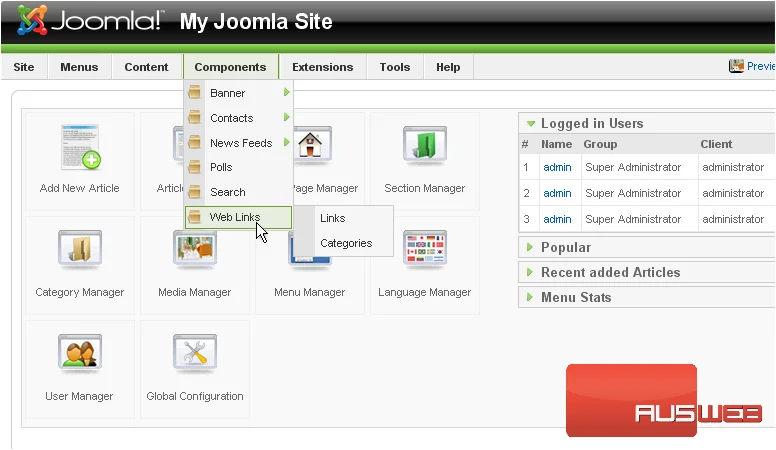This screenshot has width=776, height=450.
Task: Click the Section Manager label
Action: click(x=425, y=188)
